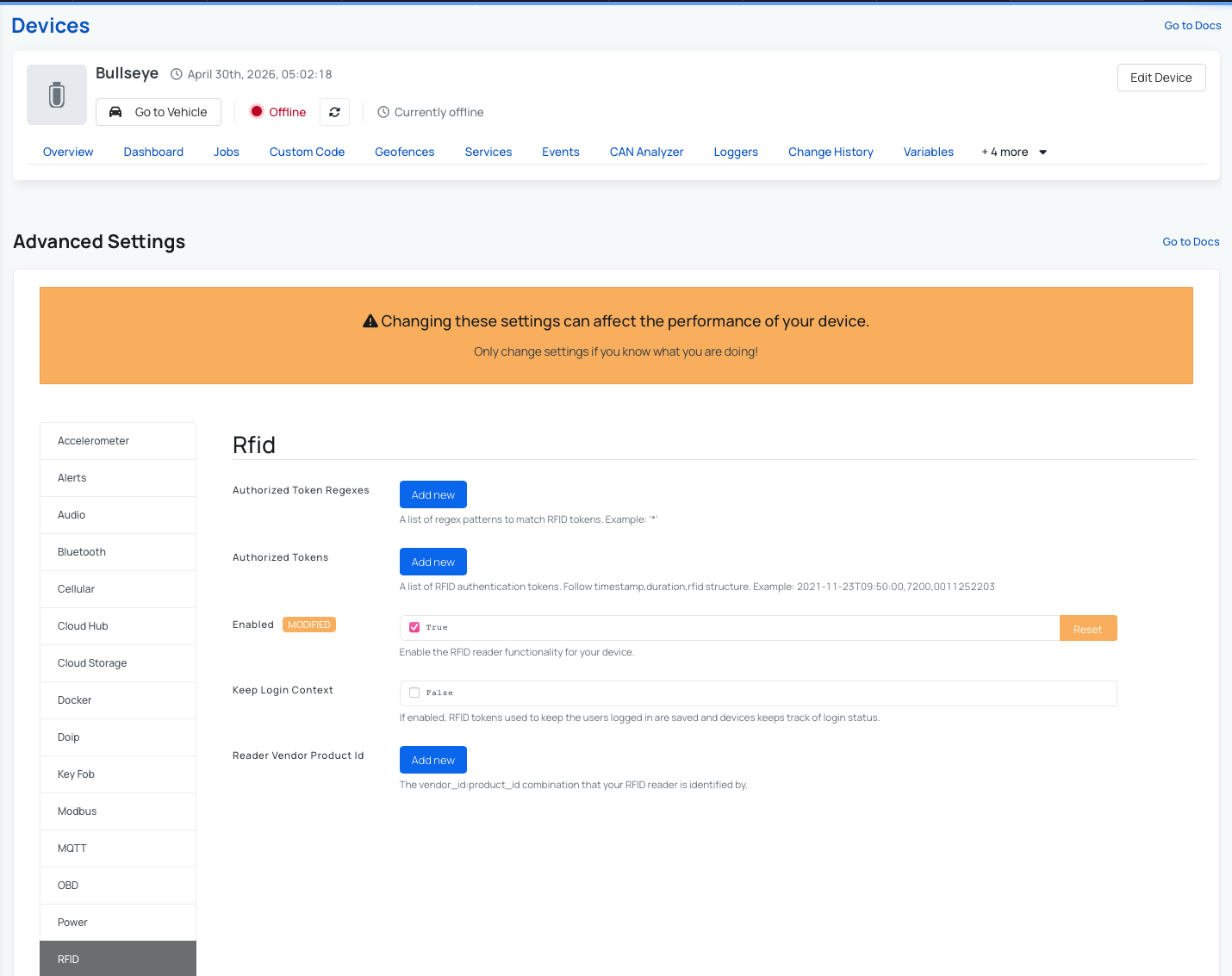Select OBD settings category
Viewport: 1232px width, 976px height.
click(x=118, y=886)
